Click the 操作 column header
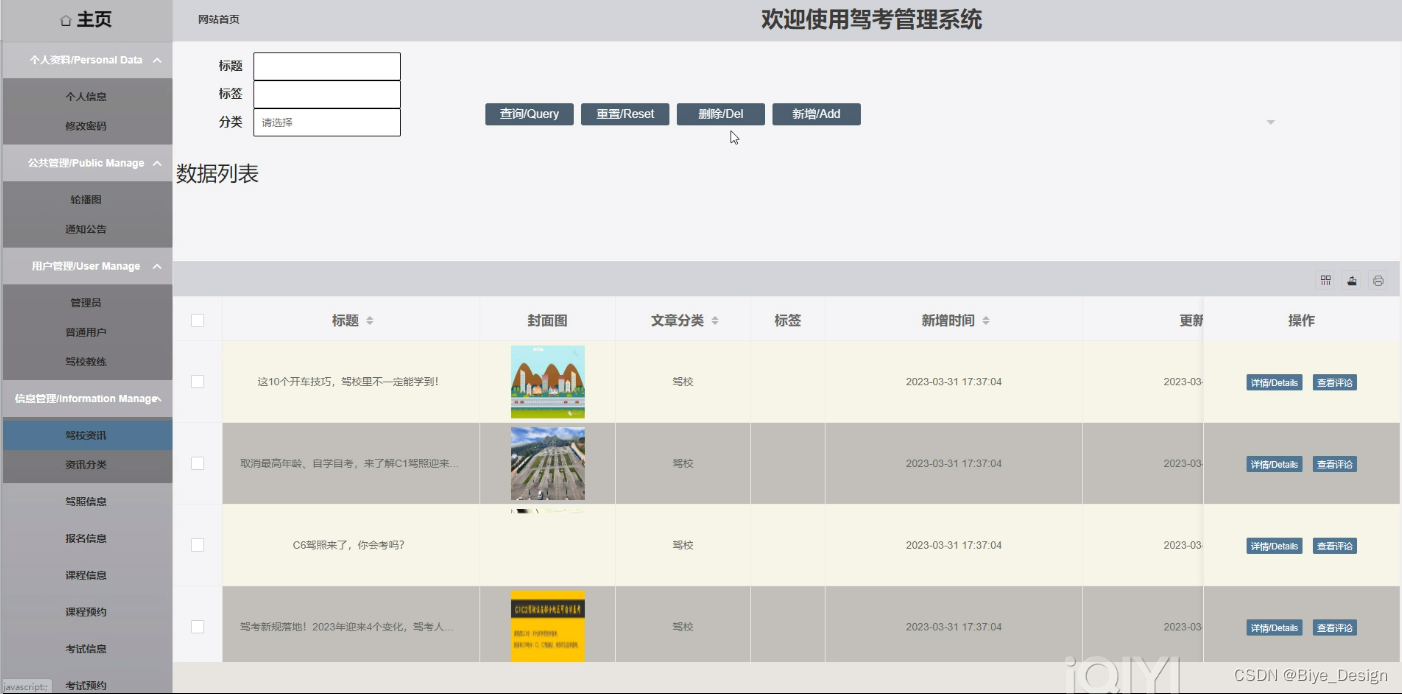1402x694 pixels. (x=1302, y=321)
